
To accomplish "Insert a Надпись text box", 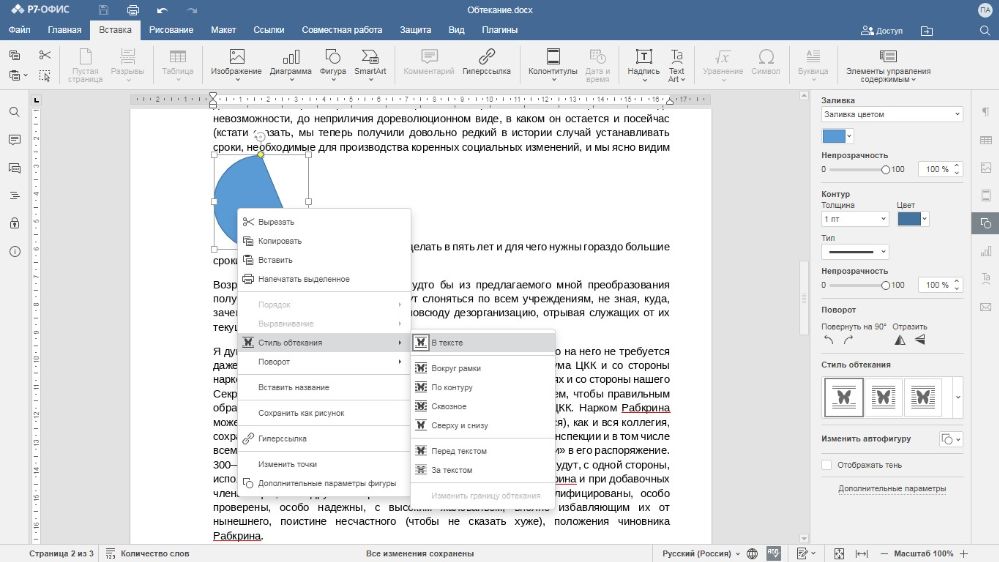I will pos(643,57).
